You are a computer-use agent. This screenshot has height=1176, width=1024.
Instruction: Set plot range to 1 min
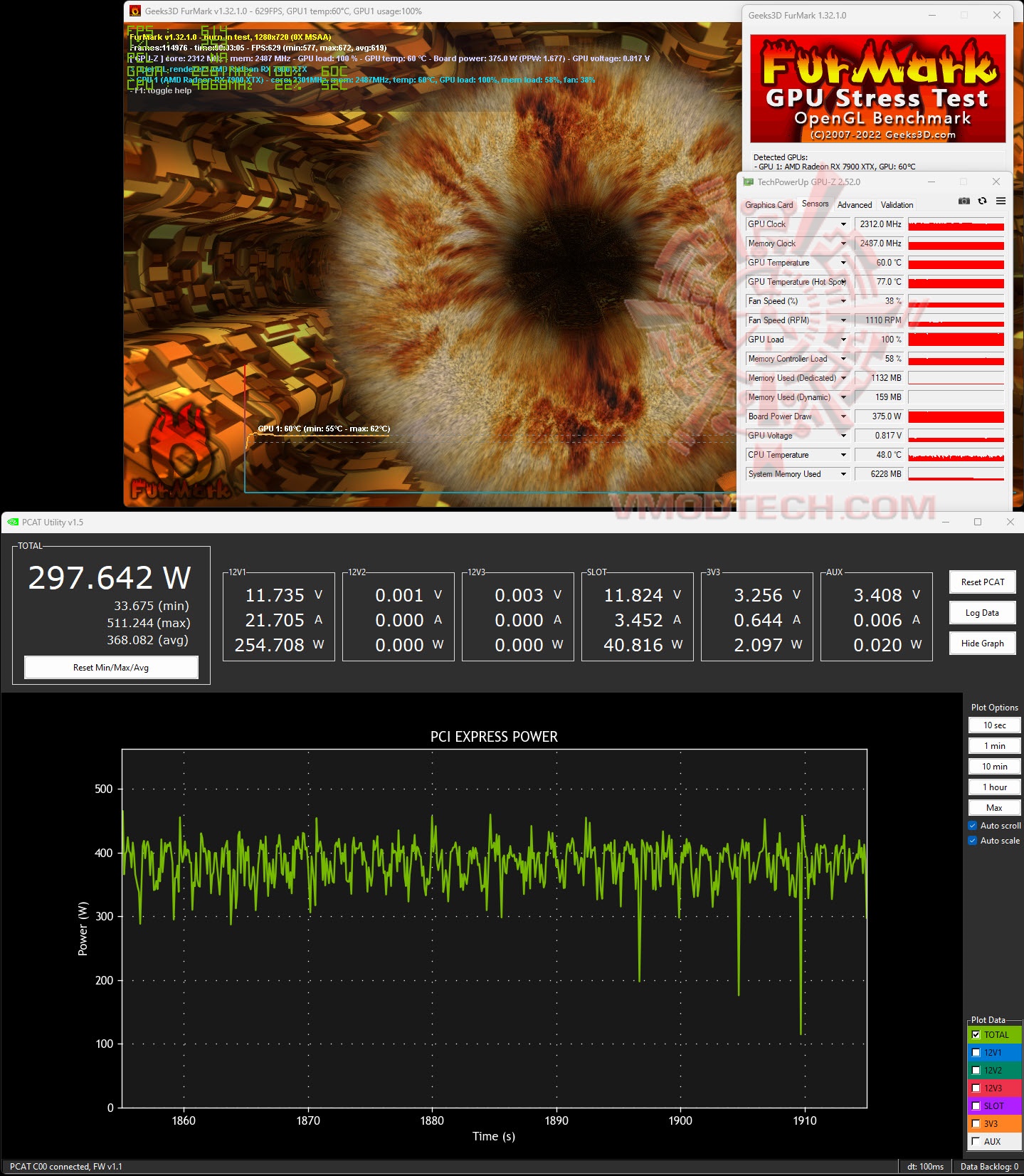point(995,746)
